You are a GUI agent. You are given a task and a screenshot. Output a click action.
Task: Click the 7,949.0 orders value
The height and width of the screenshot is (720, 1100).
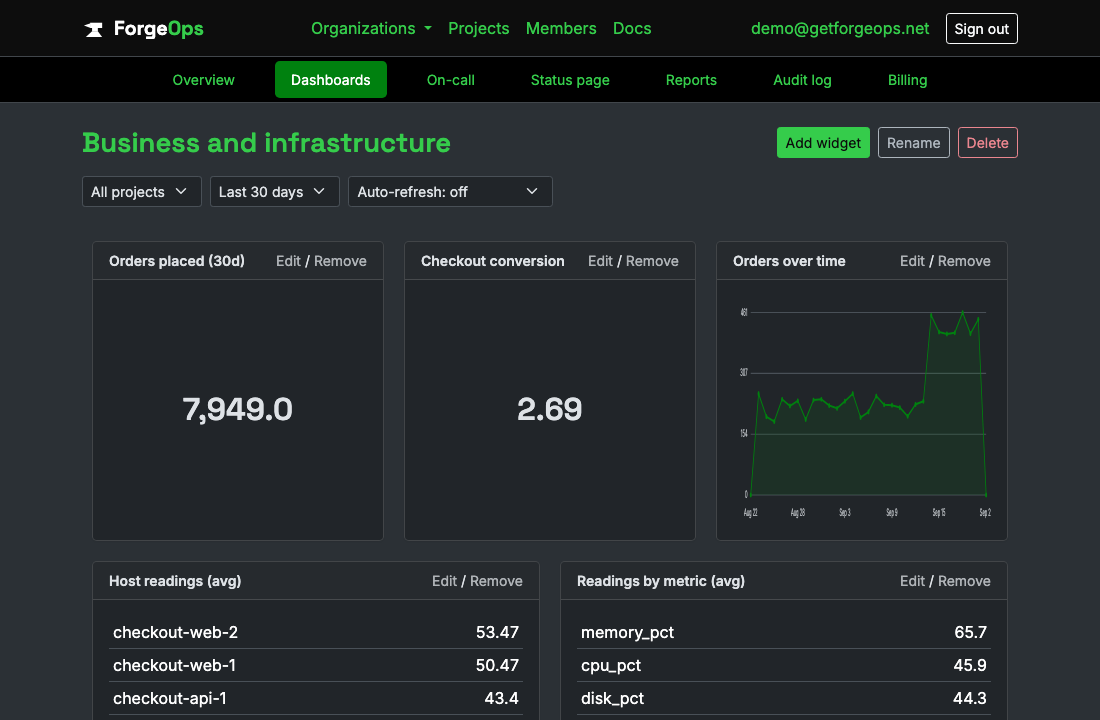click(x=237, y=409)
